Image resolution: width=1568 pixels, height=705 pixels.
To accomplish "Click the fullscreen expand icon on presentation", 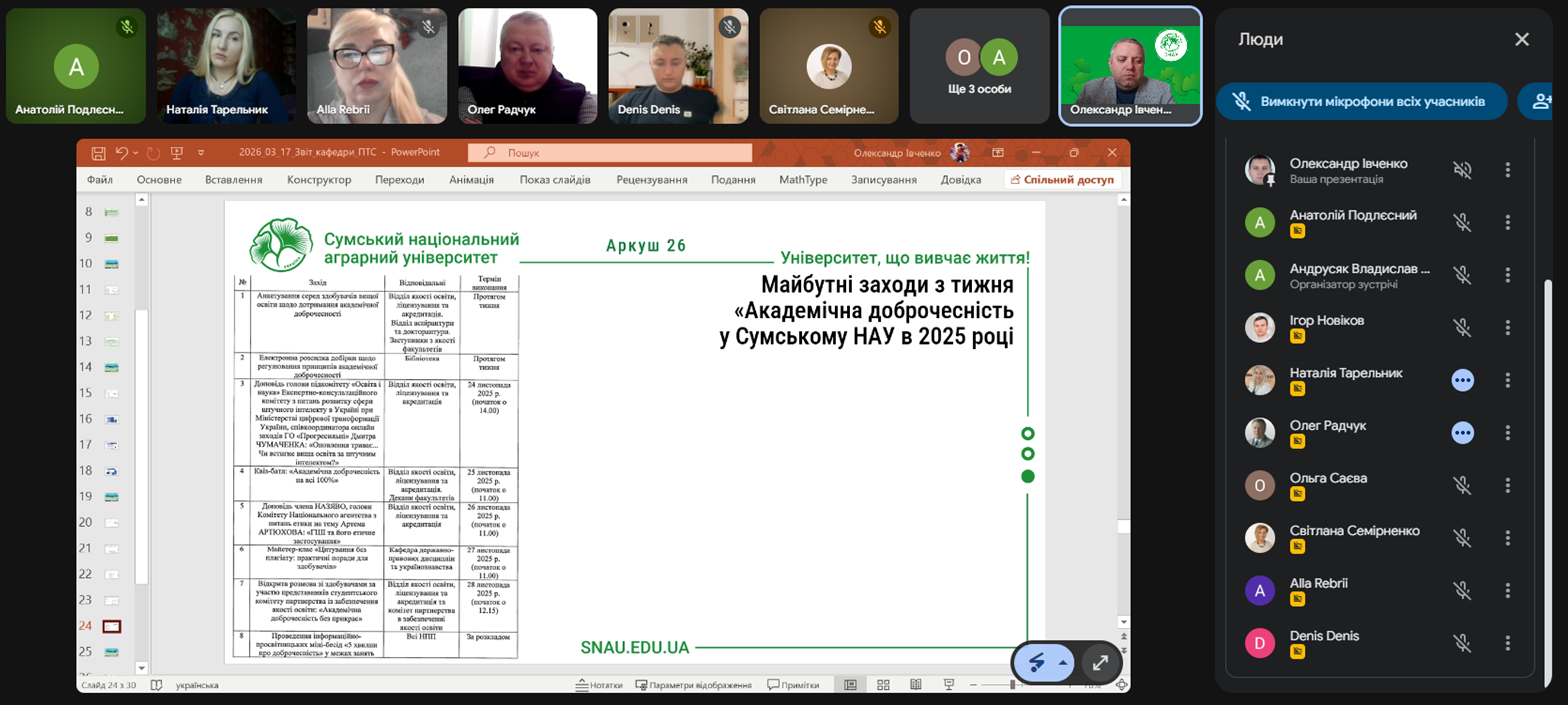I will (1100, 662).
